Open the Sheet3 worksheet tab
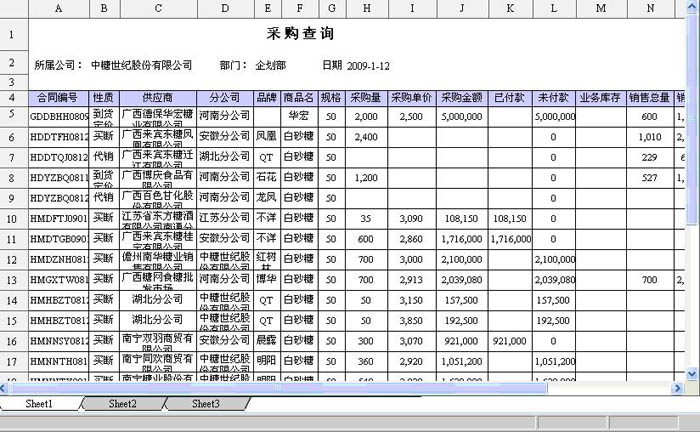The image size is (700, 432). (205, 404)
